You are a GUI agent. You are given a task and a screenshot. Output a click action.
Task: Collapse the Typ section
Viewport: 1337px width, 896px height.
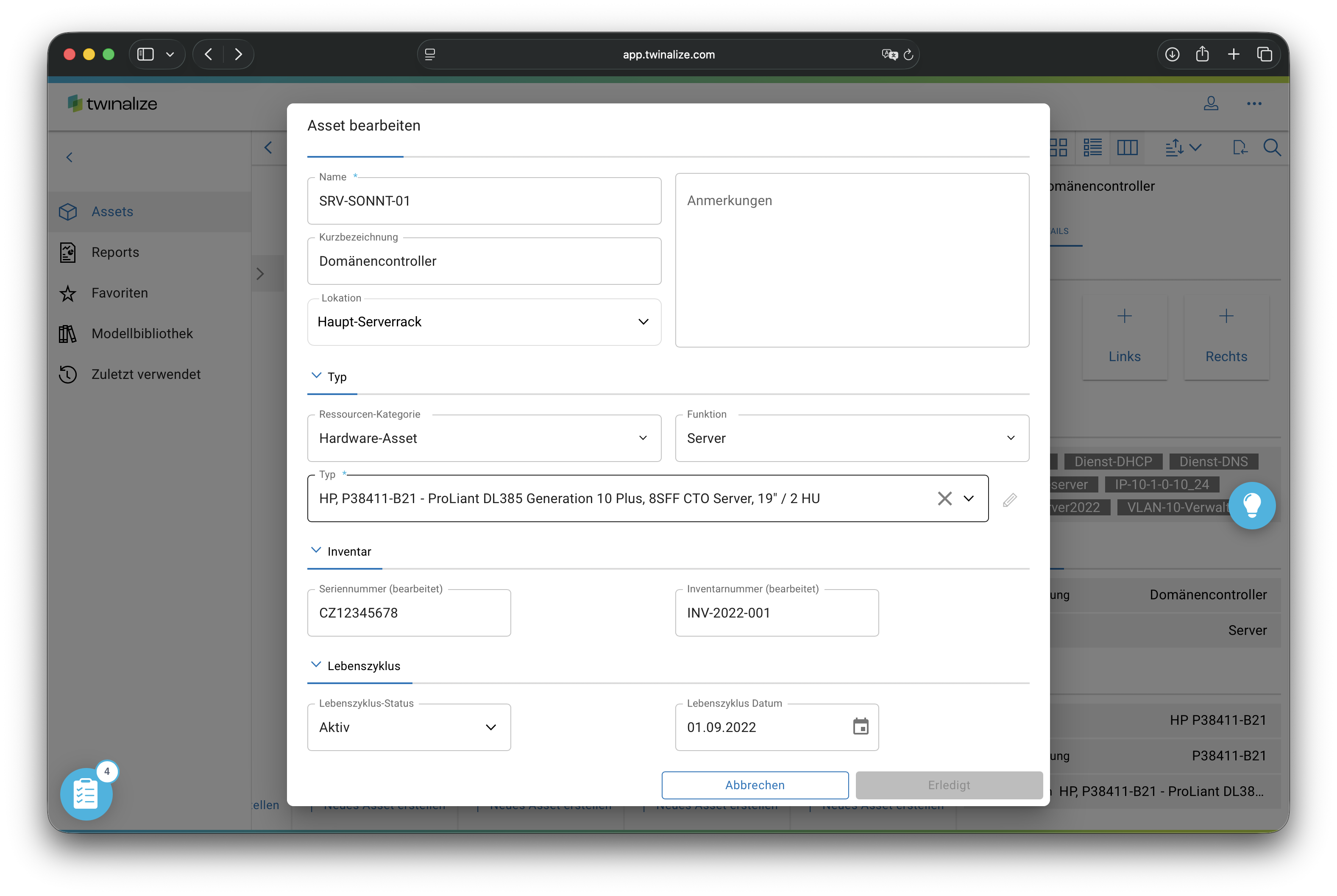click(x=316, y=376)
